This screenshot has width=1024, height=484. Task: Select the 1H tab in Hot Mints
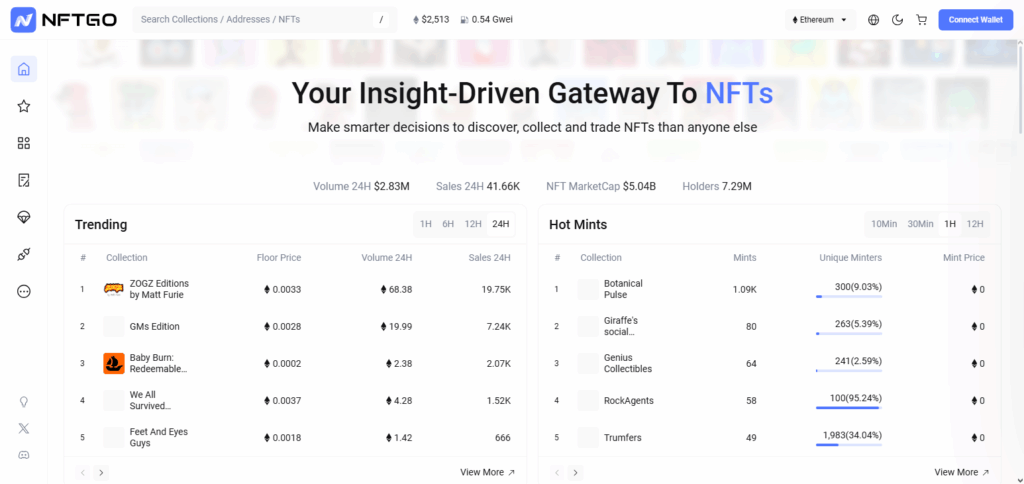pyautogui.click(x=950, y=224)
